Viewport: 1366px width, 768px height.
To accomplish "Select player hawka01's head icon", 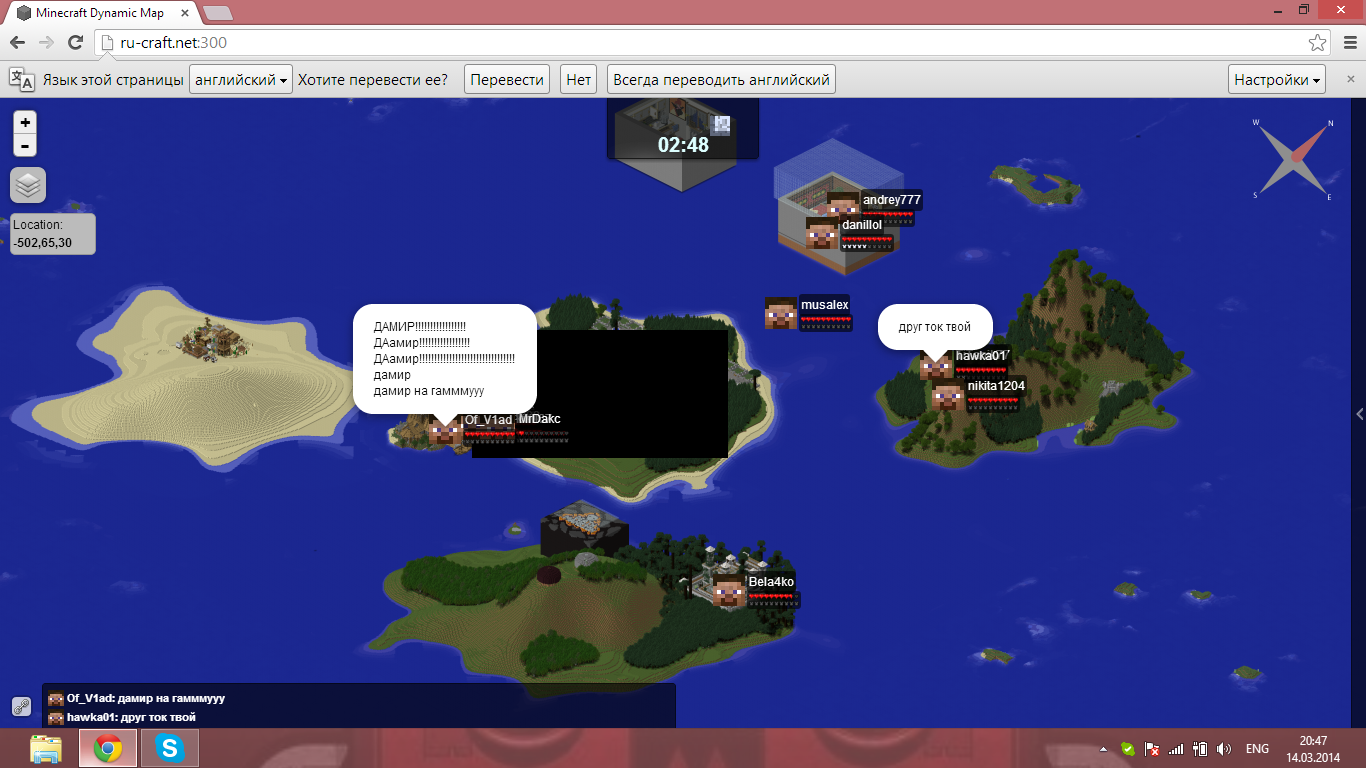I will [936, 365].
